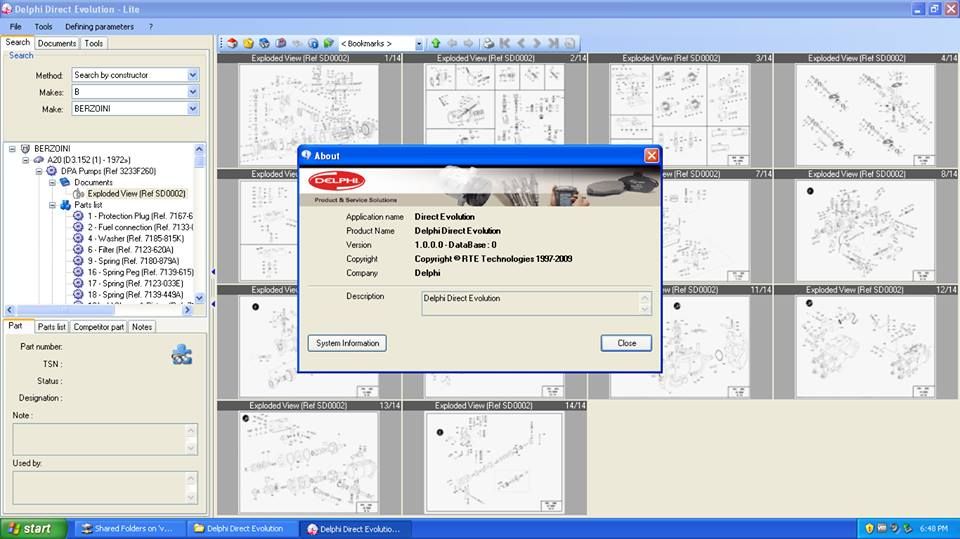This screenshot has width=960, height=539.
Task: Open the Tools menu
Action: [x=43, y=26]
